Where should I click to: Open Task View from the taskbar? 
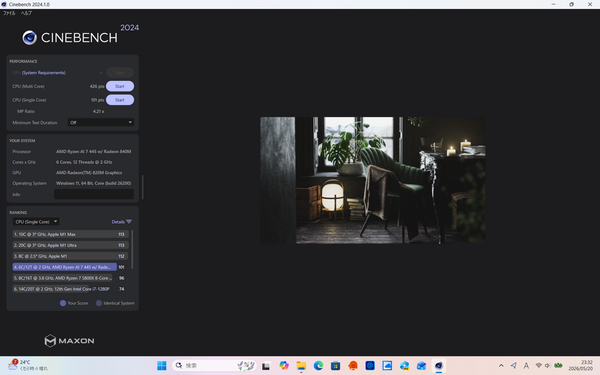coord(266,366)
